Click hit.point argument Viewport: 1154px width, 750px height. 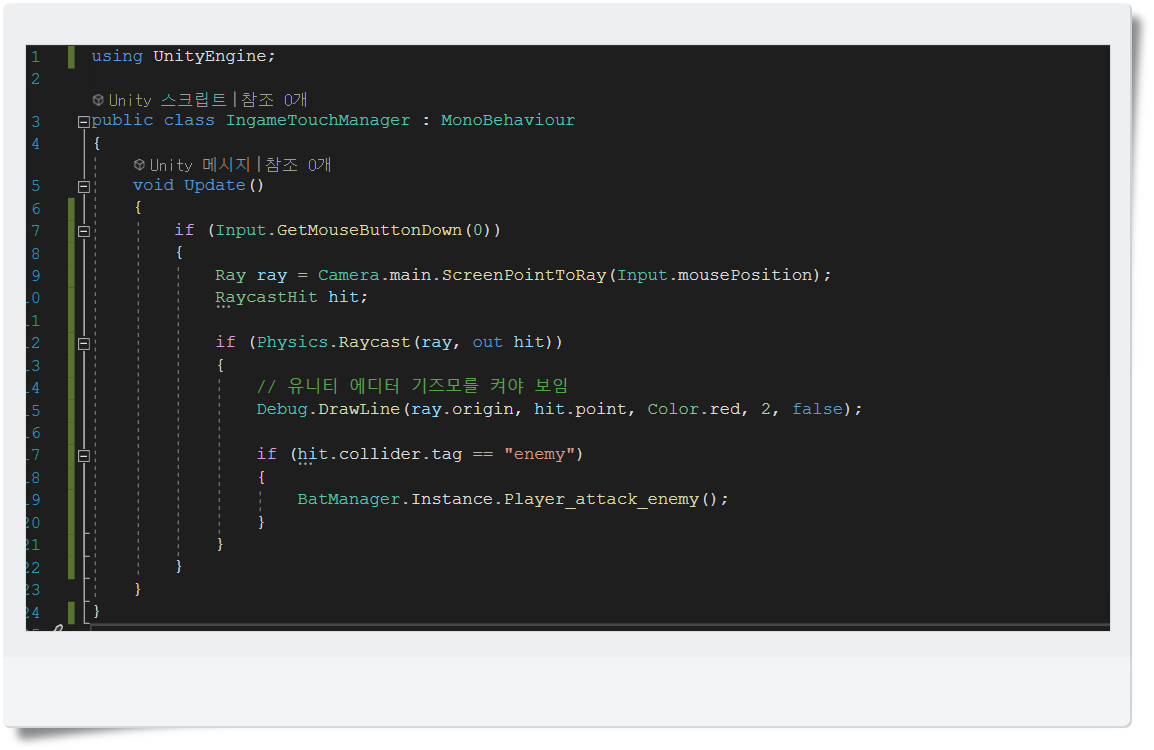click(580, 409)
